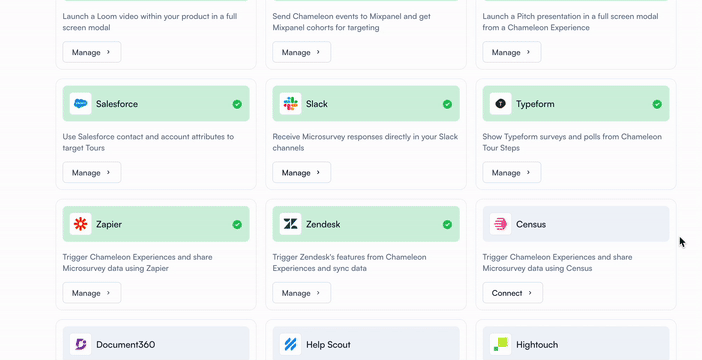Click Zendesk green connected checkmark

coord(447,225)
